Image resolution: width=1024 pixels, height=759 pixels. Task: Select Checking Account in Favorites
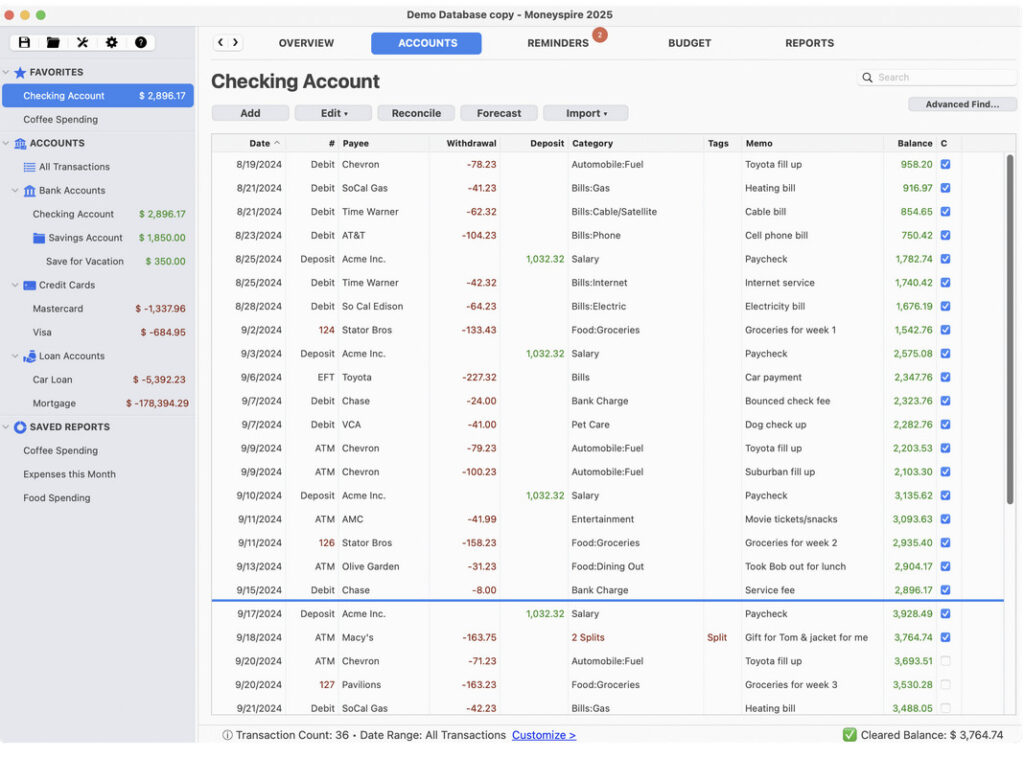[98, 96]
